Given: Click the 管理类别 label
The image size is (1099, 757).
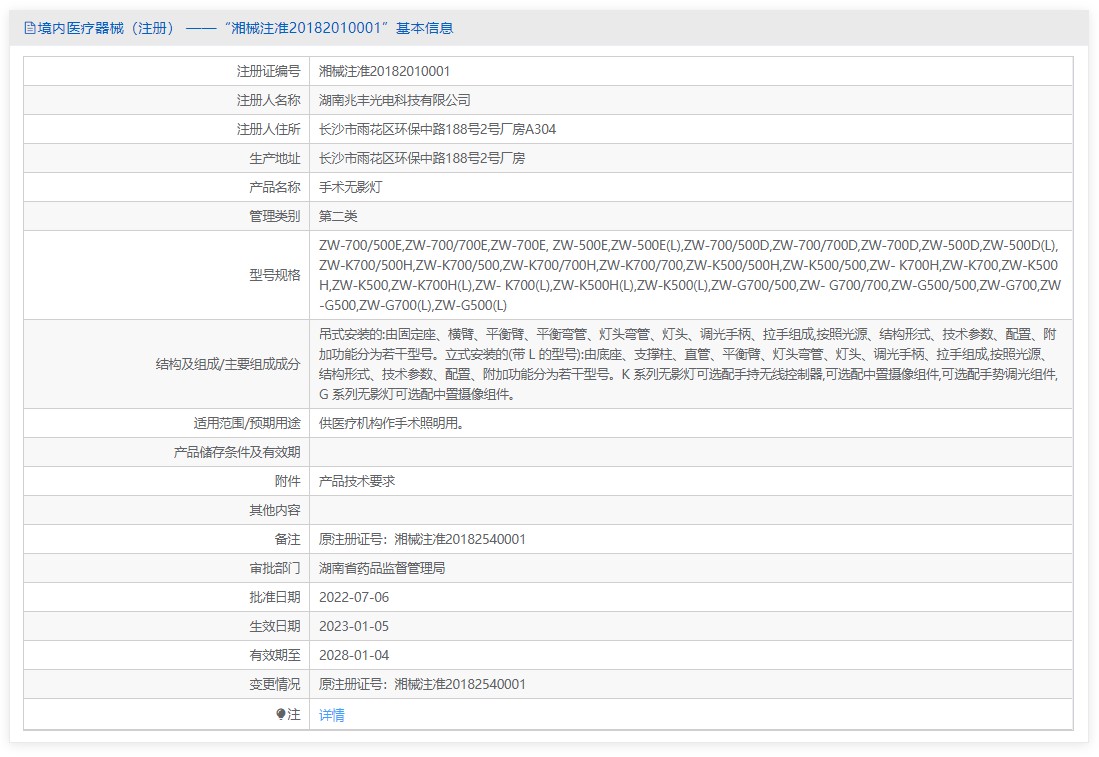Looking at the screenshot, I should click(x=275, y=216).
